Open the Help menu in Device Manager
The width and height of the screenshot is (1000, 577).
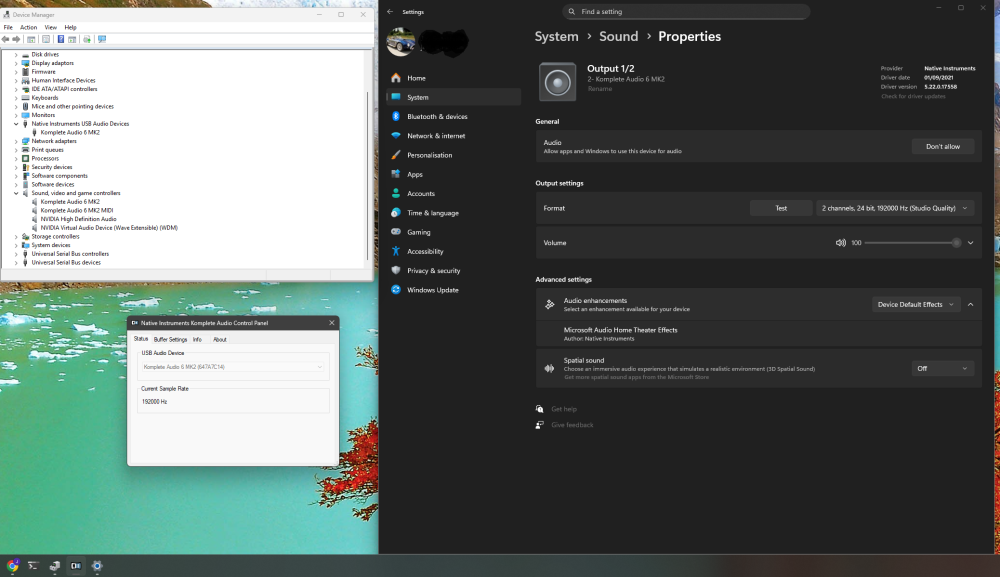point(70,27)
